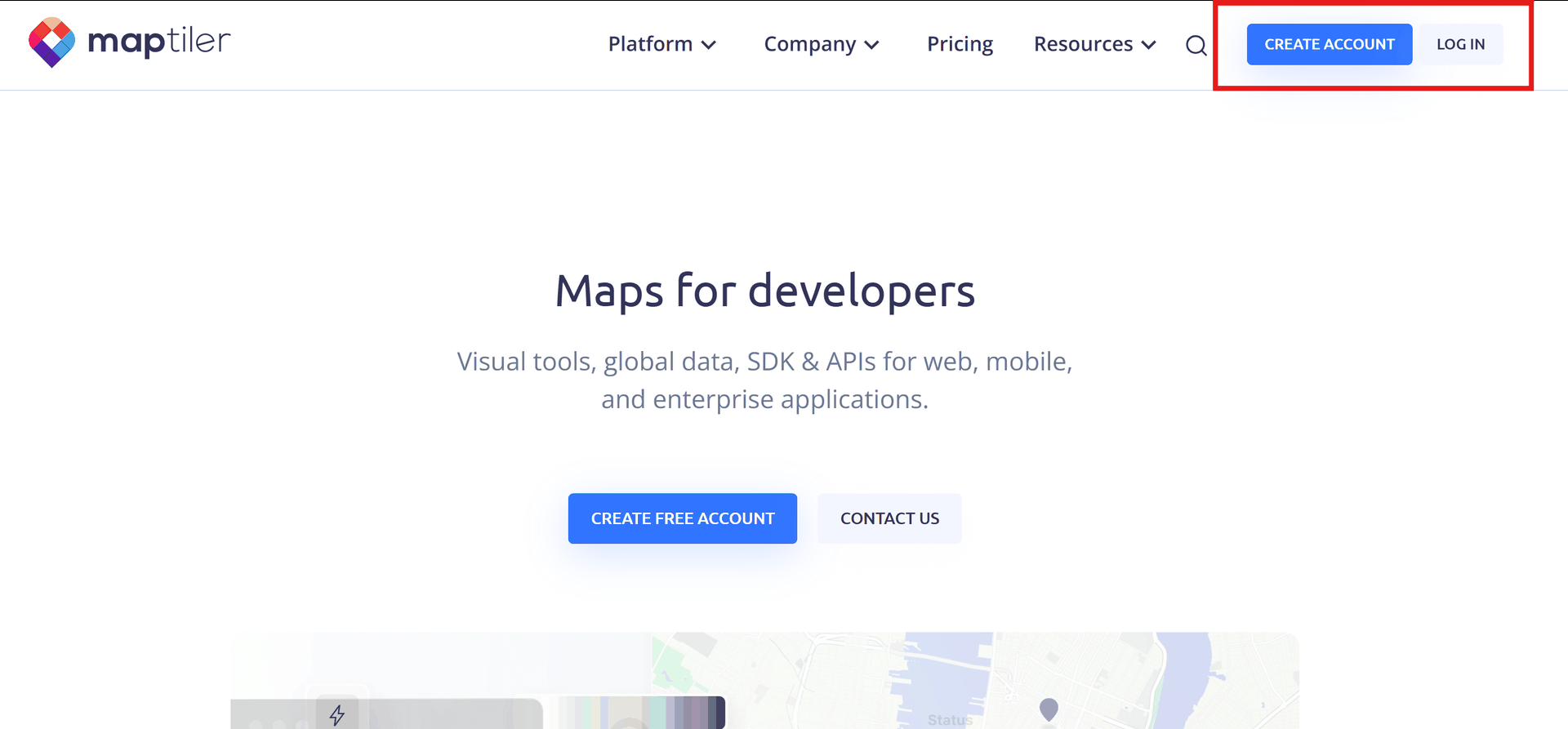The image size is (1568, 729).
Task: Select the Company navigation item
Action: coord(809,44)
